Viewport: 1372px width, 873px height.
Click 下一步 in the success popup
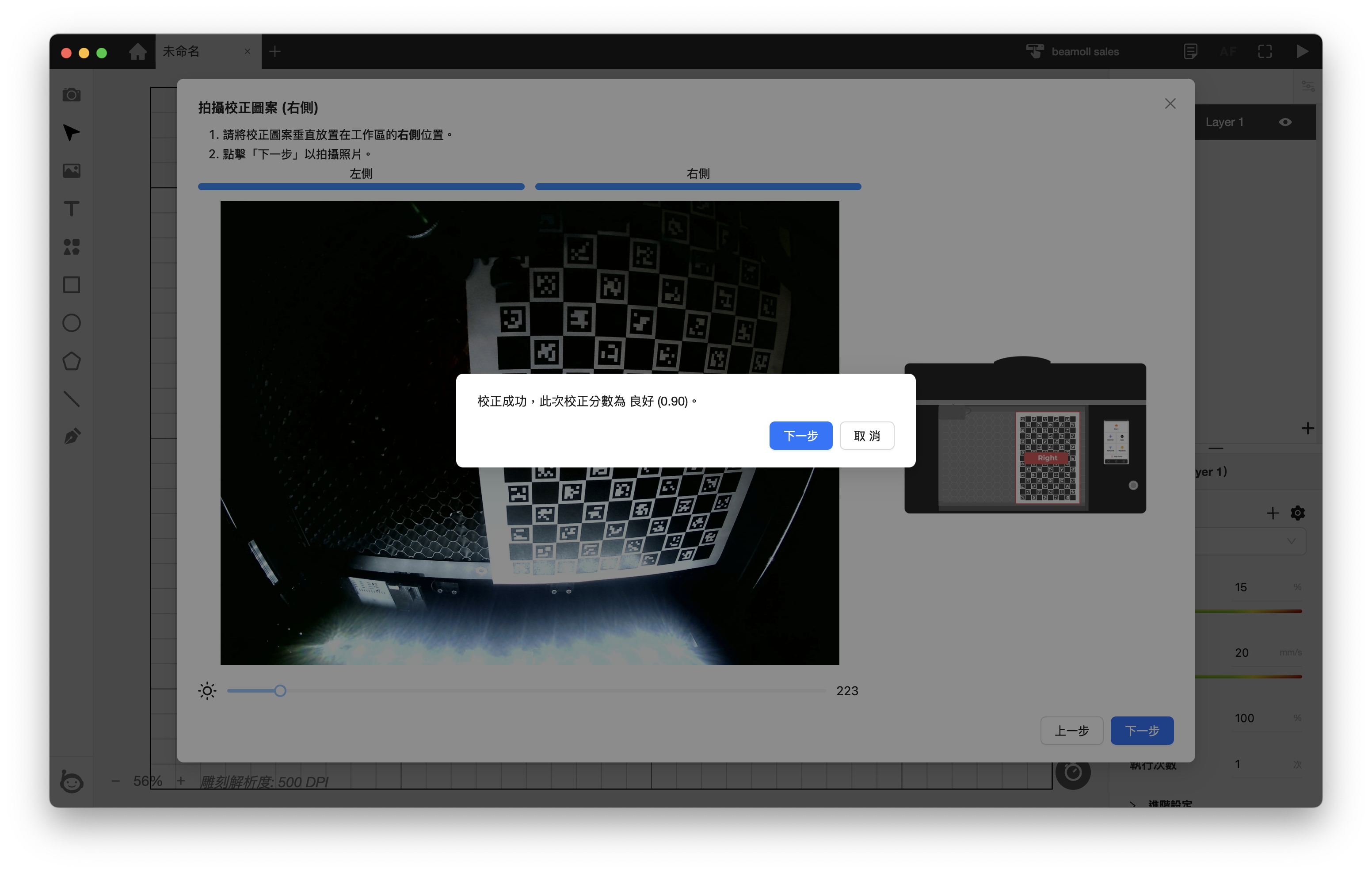tap(800, 436)
